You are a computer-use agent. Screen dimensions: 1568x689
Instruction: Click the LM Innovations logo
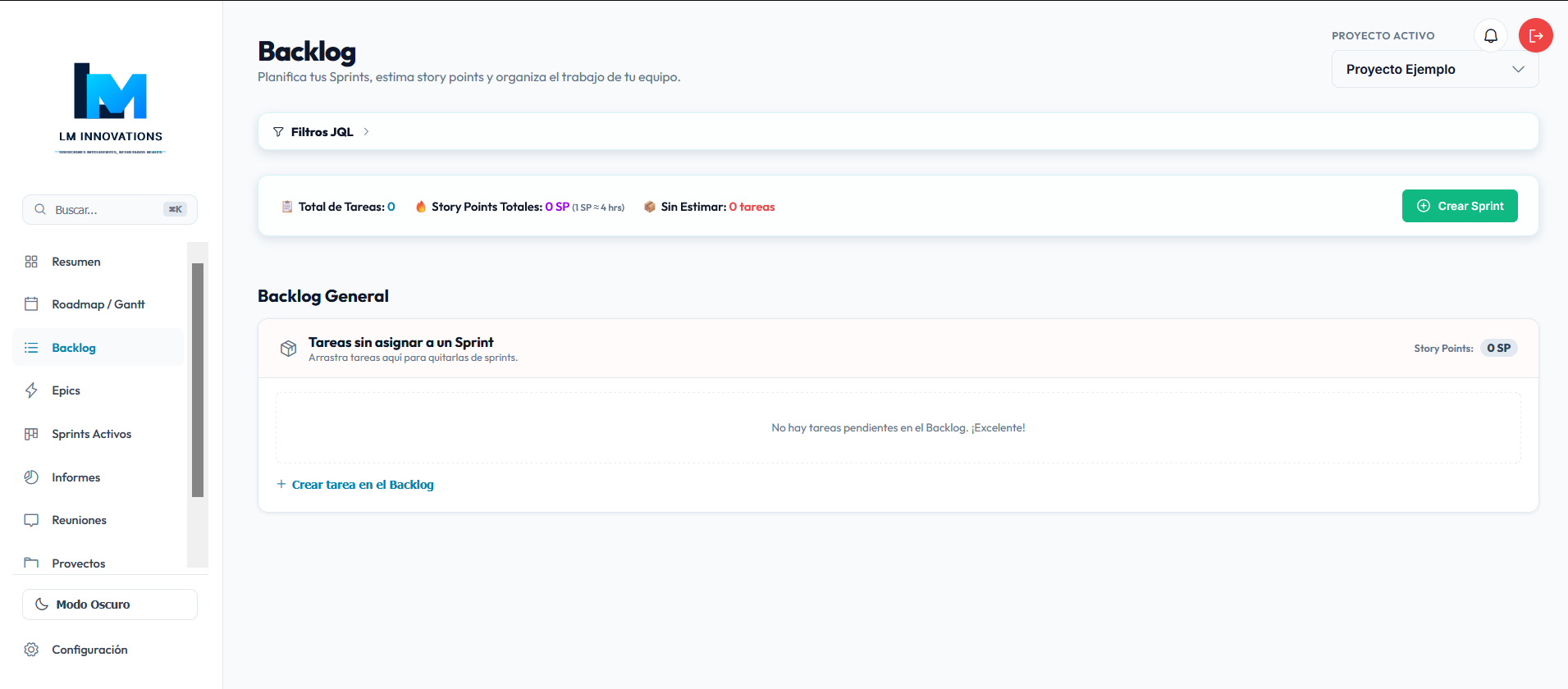[x=111, y=107]
